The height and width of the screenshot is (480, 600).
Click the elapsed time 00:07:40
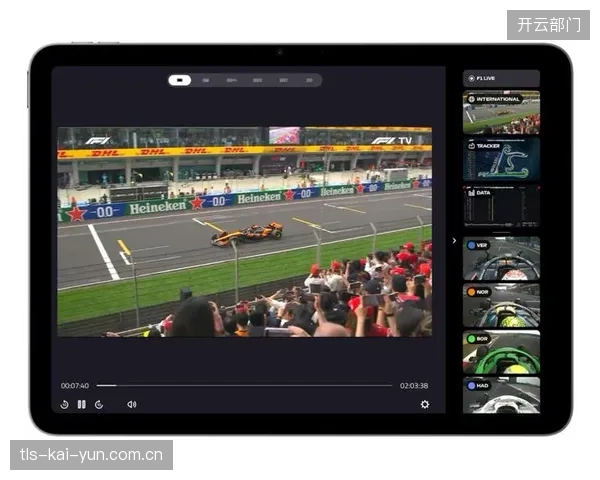pos(75,385)
